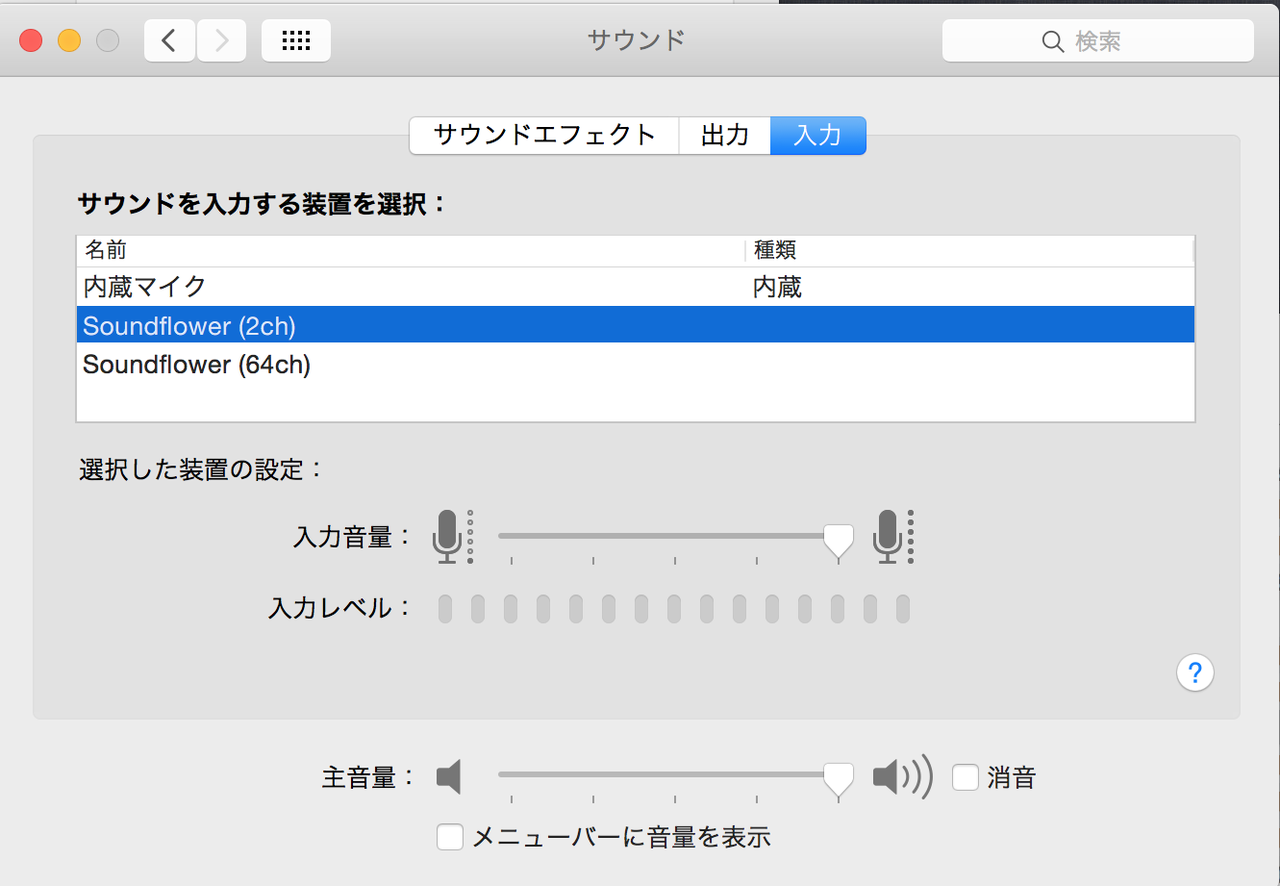1280x886 pixels.
Task: Click the 入力レベル meter bars
Action: pos(674,608)
